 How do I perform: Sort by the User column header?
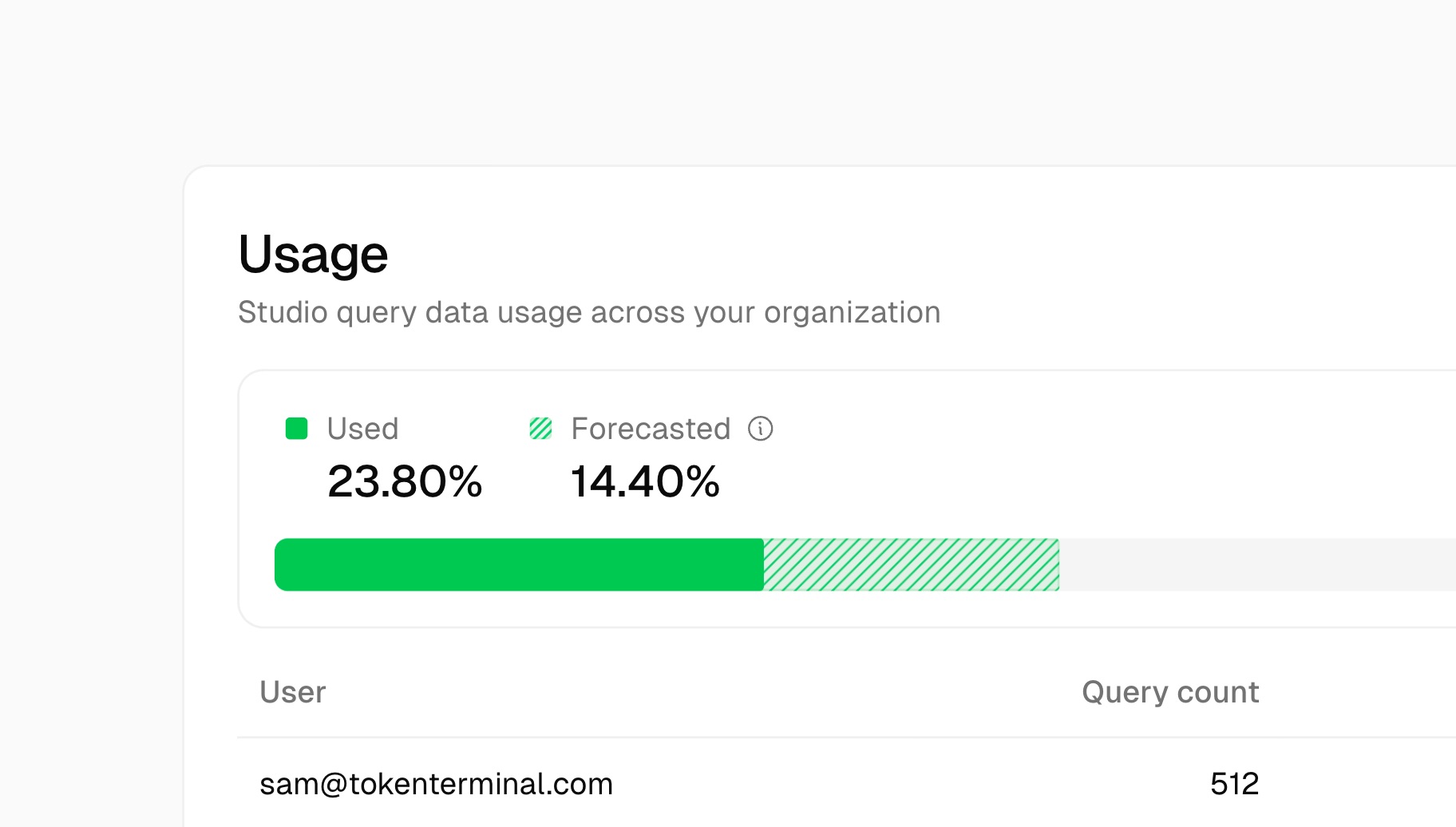click(293, 692)
